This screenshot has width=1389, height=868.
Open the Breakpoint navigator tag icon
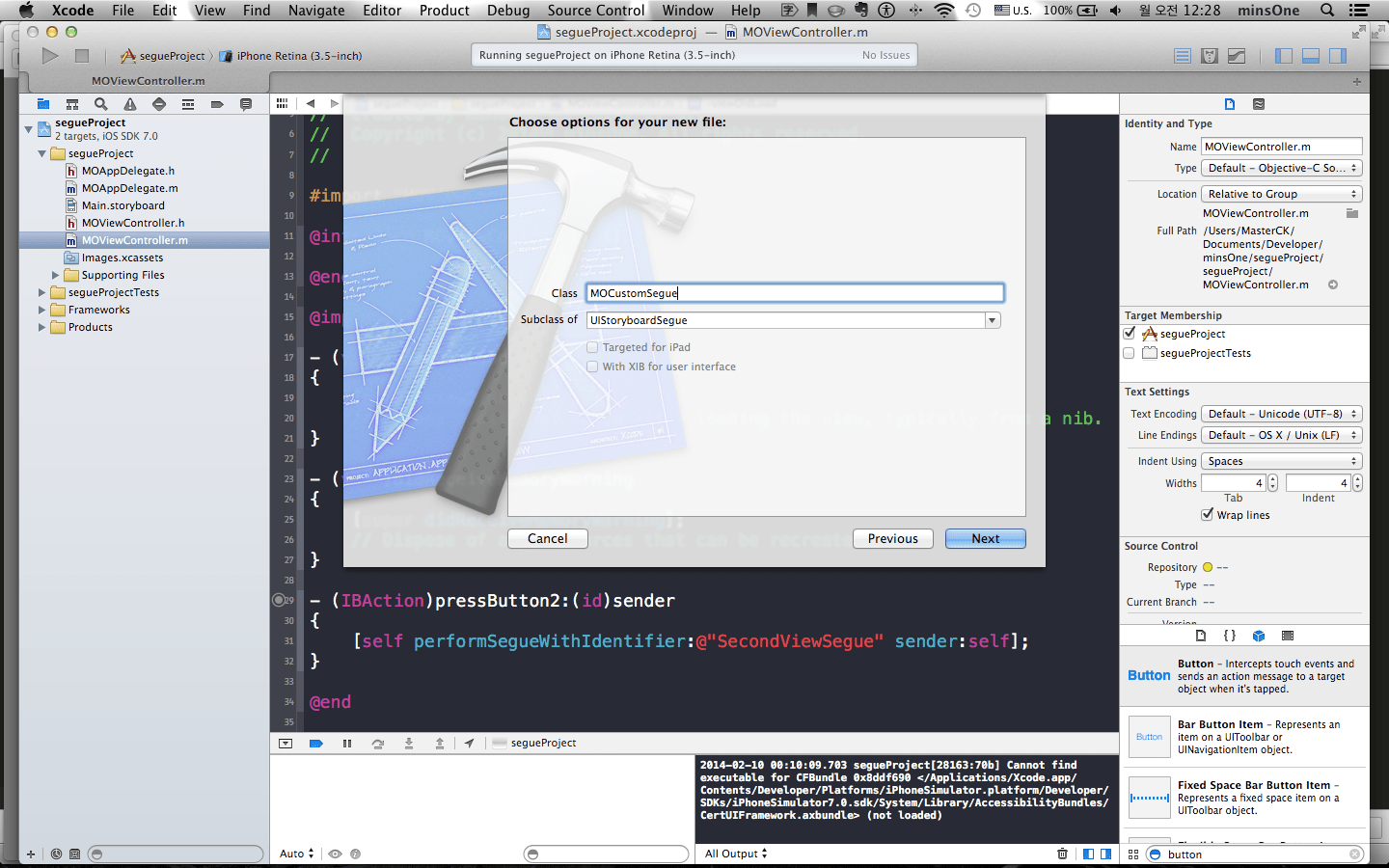(x=217, y=104)
